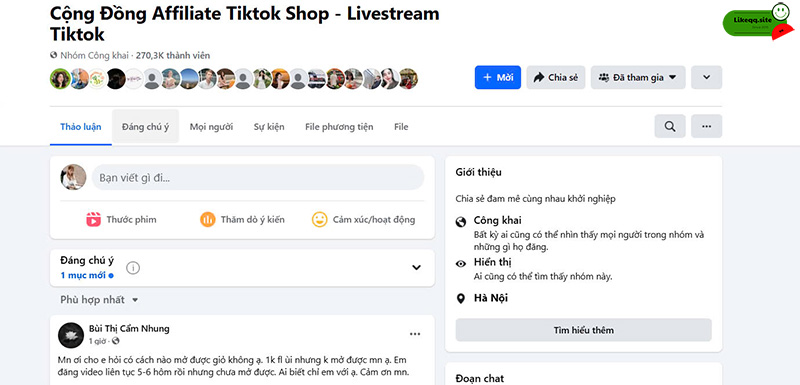Viewport: 800px width, 385px height.
Task: Go to the File phương tiện tab
Action: [x=339, y=127]
